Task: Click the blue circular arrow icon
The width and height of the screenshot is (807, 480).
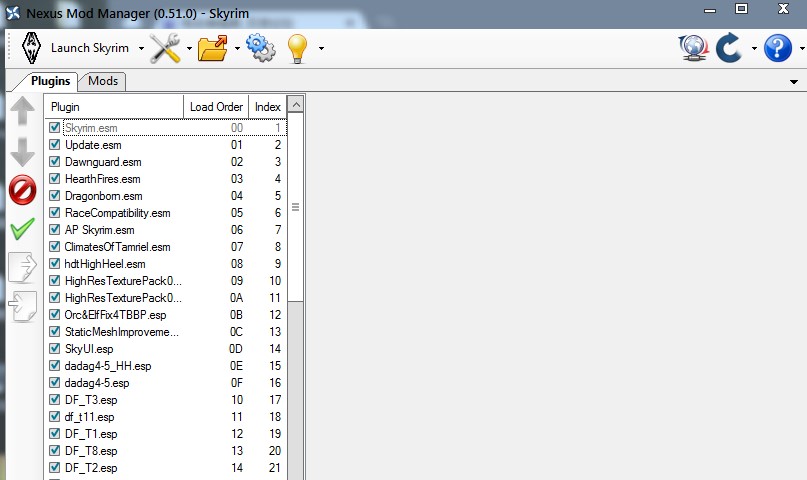Action: 729,48
